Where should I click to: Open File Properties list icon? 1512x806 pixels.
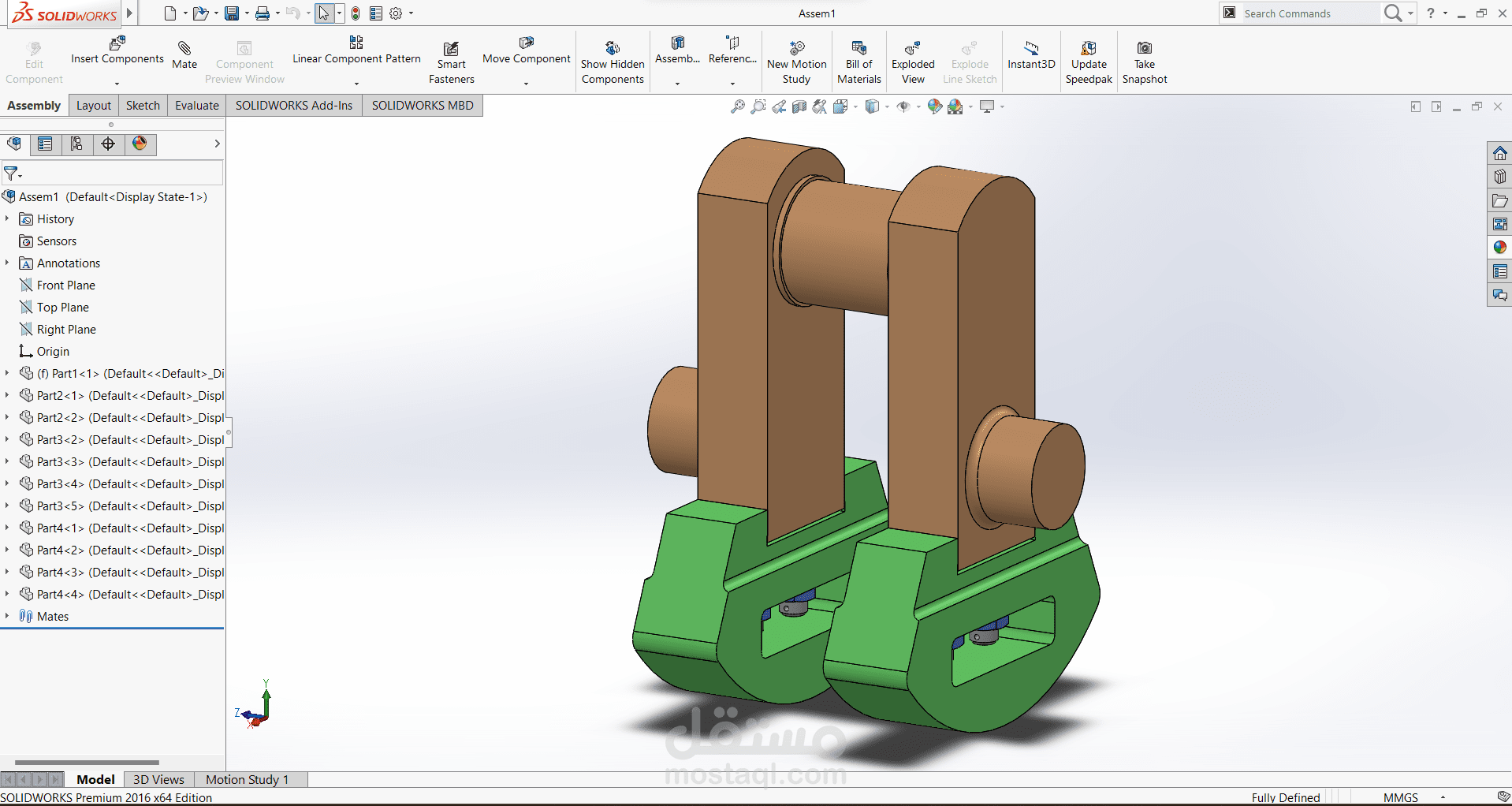(376, 13)
